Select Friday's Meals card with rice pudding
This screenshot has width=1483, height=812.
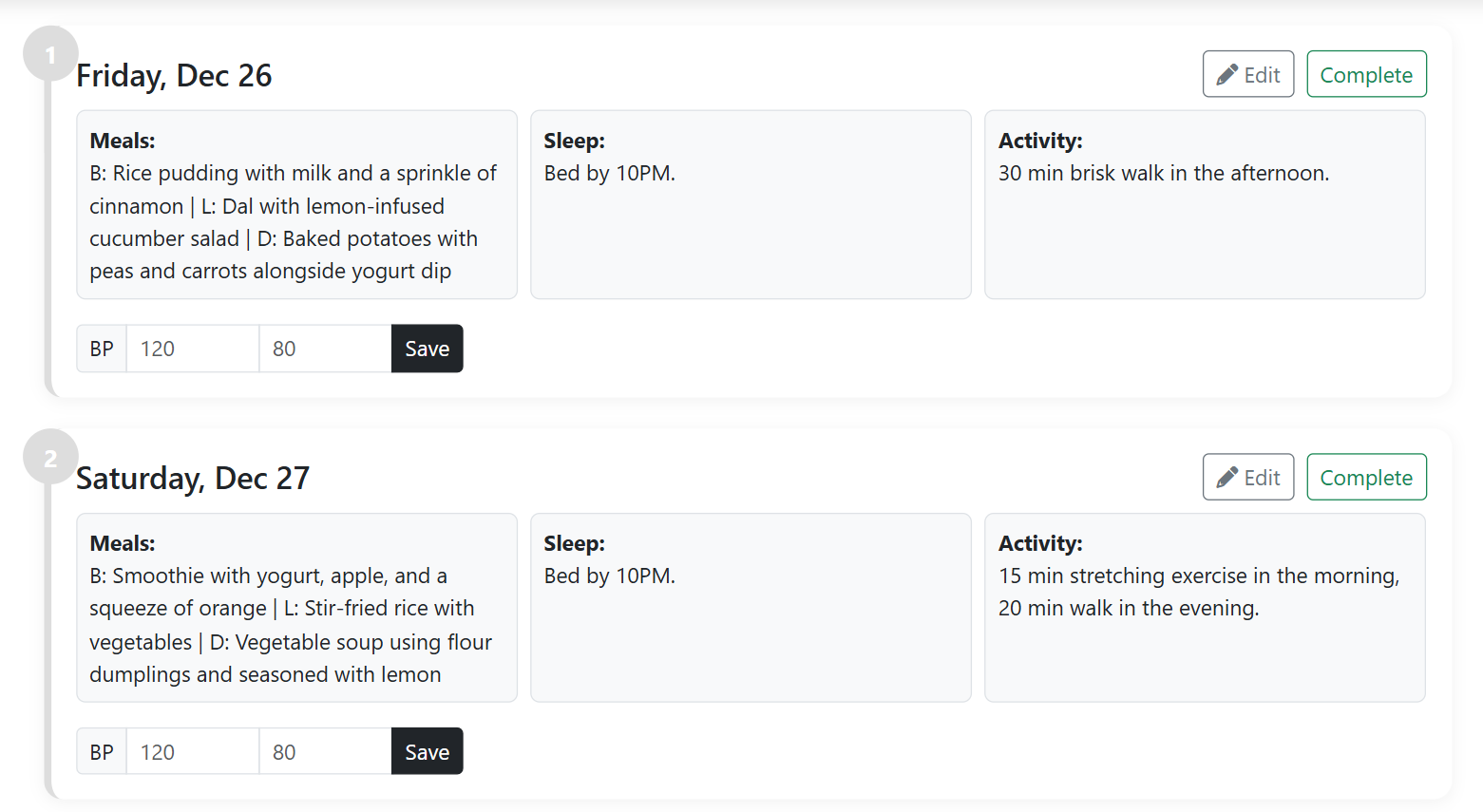pyautogui.click(x=296, y=205)
